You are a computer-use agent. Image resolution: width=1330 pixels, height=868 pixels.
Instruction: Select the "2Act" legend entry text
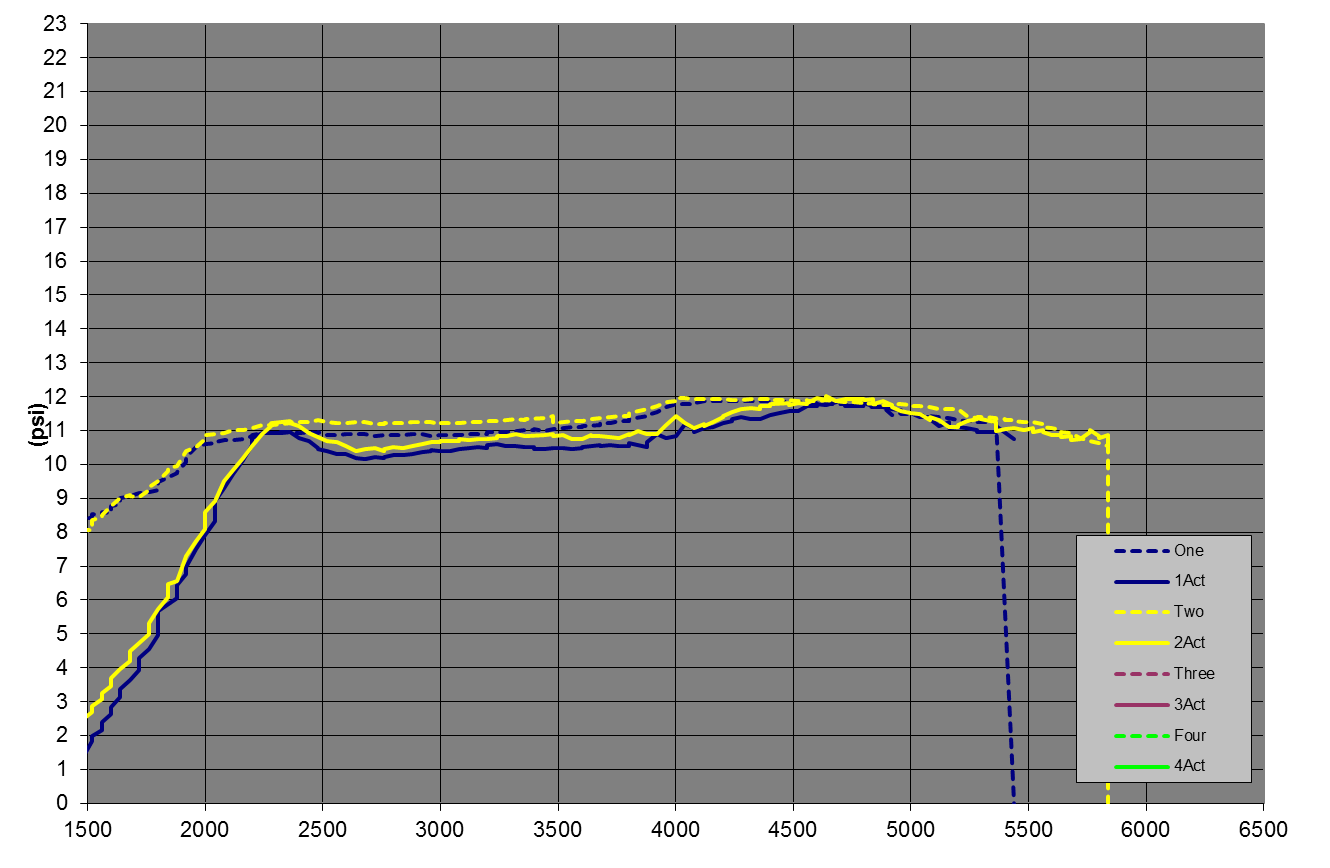pos(1189,643)
